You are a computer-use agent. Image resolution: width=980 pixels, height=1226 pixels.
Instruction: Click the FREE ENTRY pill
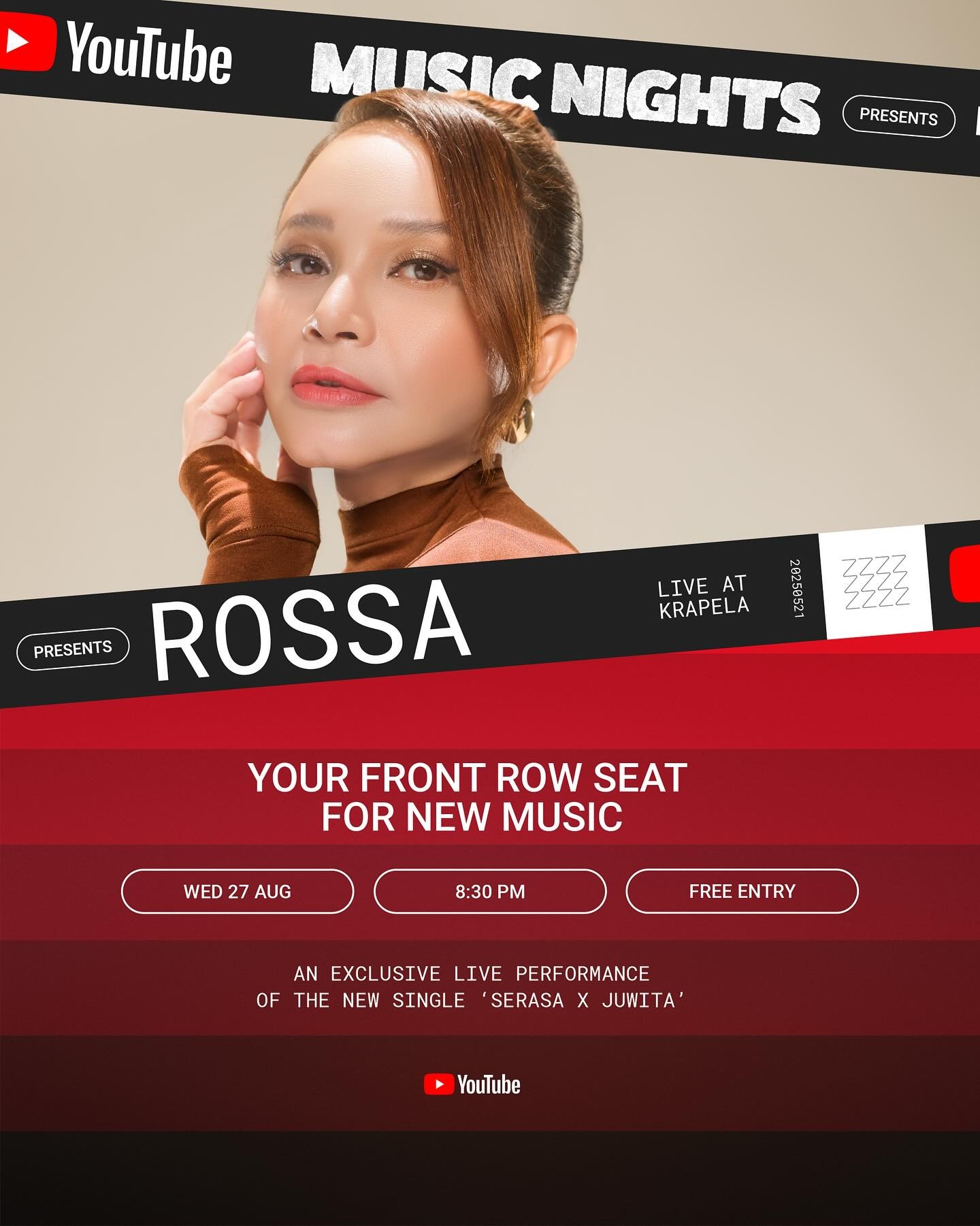pyautogui.click(x=742, y=891)
